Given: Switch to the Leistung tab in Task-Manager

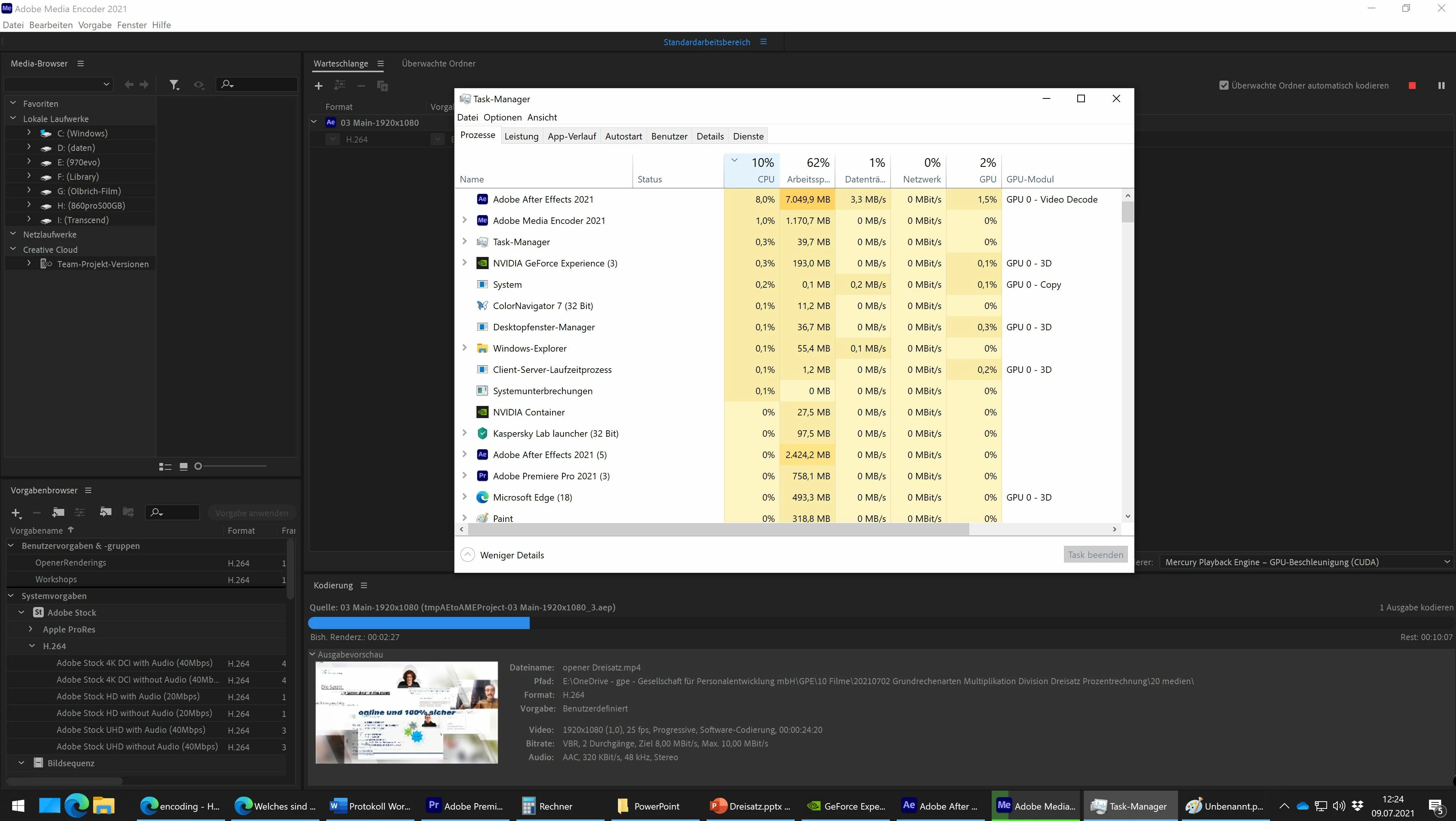Looking at the screenshot, I should [521, 136].
